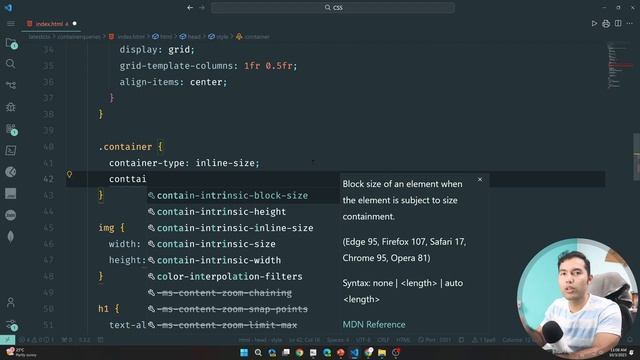The image size is (640, 360).
Task: Click the unsaved dot on index.html tab
Action: click(x=74, y=24)
